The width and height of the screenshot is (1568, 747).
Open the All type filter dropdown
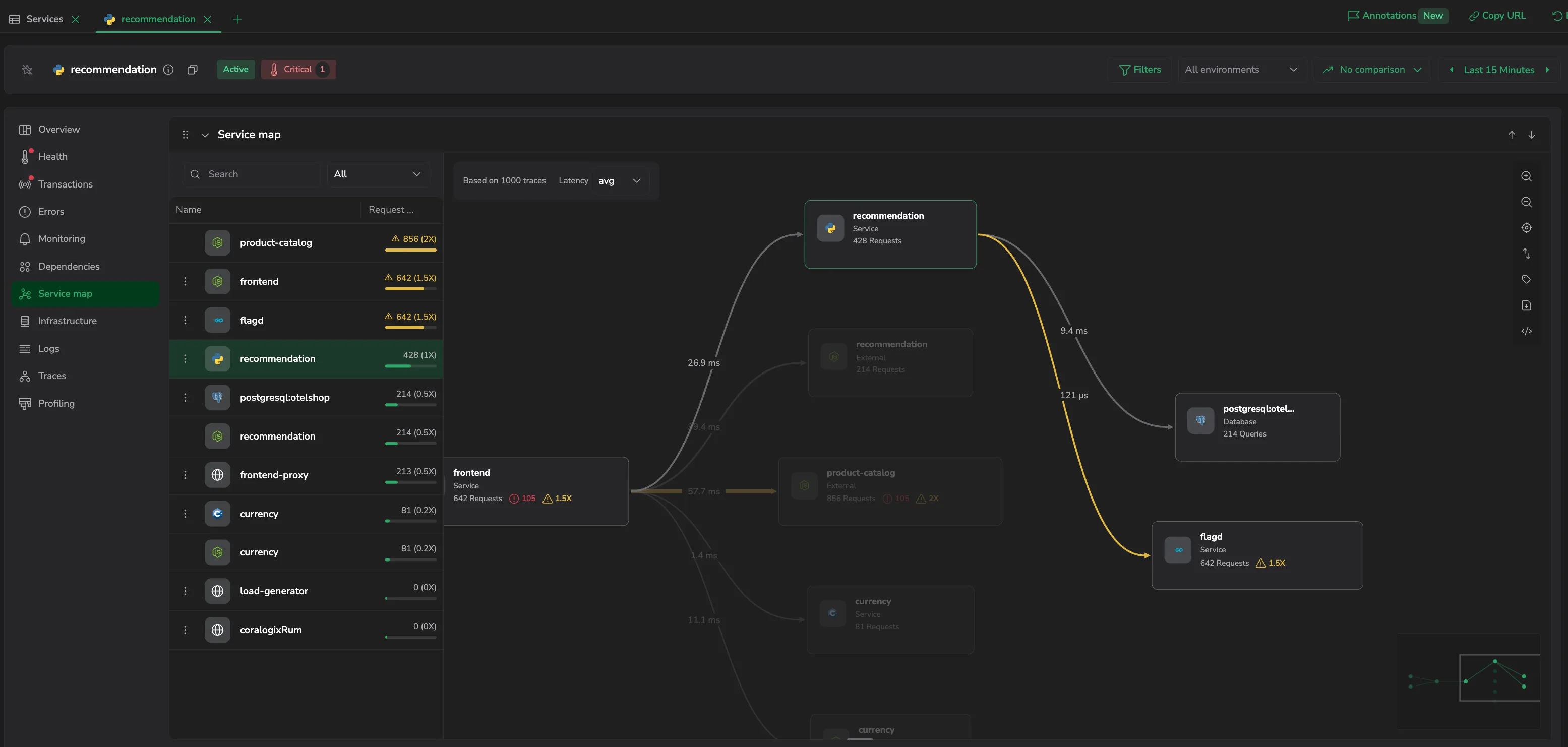(x=378, y=174)
